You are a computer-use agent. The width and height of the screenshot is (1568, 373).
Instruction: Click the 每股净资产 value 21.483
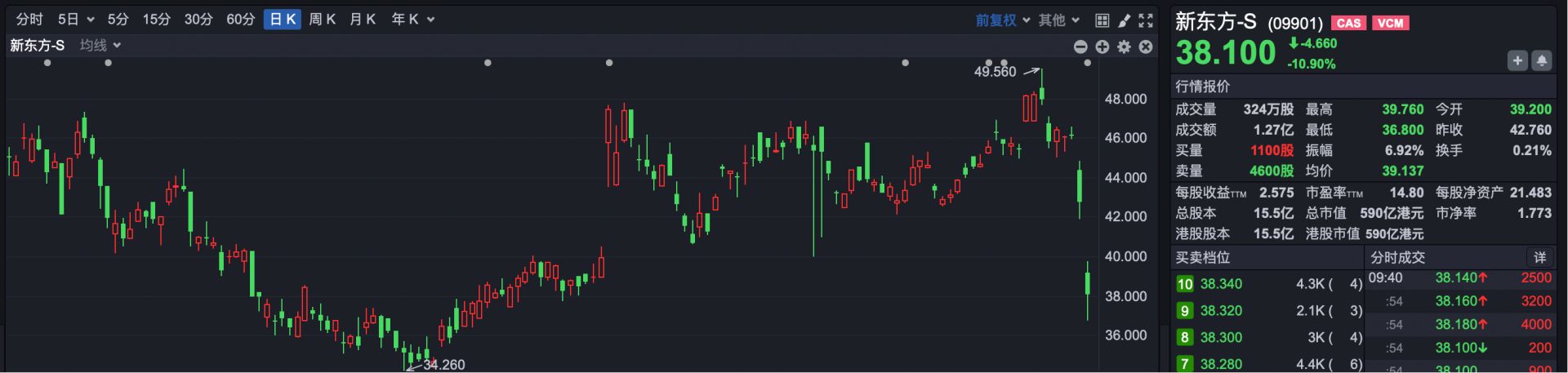pos(1530,193)
